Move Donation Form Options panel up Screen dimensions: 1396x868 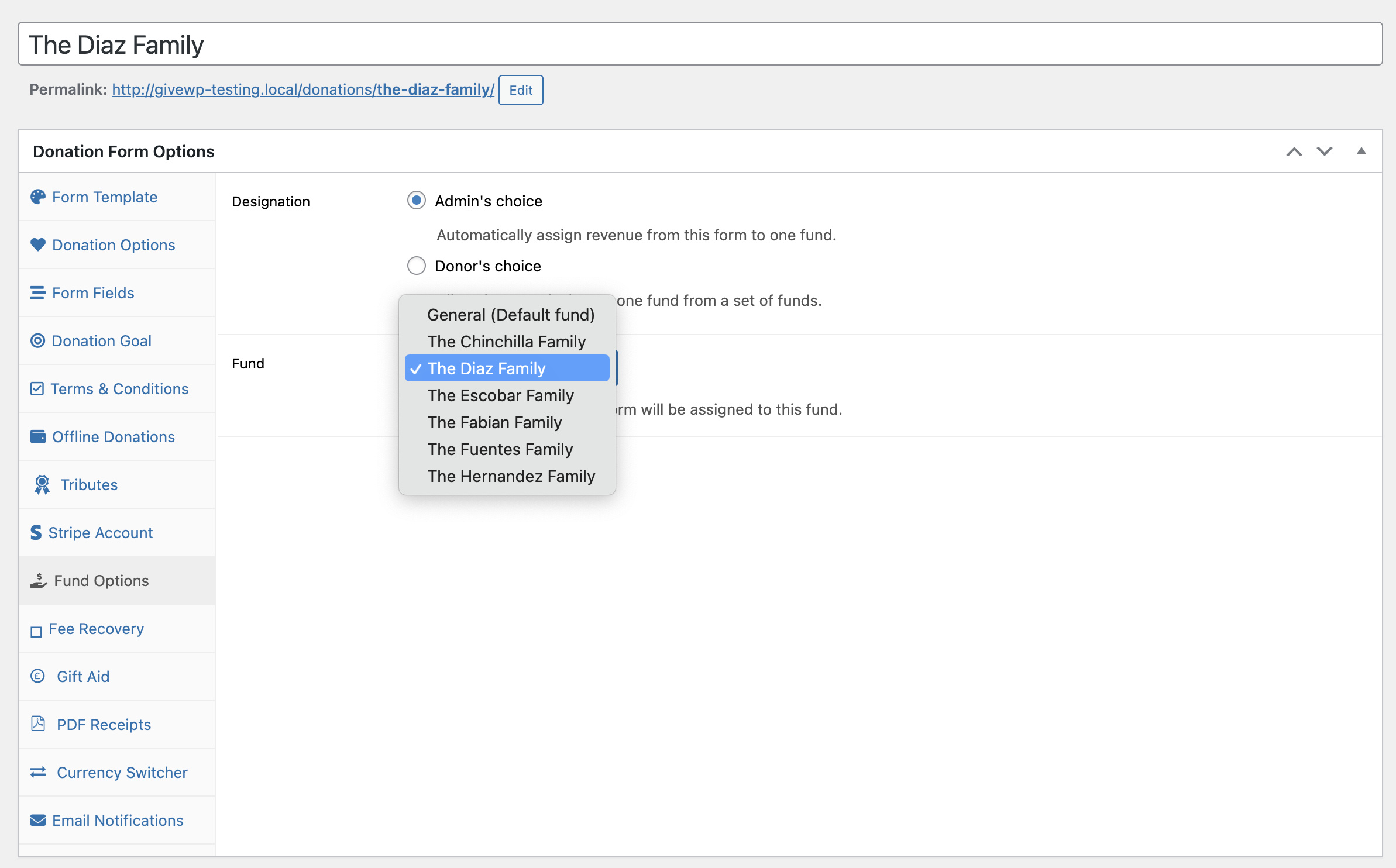pos(1294,151)
